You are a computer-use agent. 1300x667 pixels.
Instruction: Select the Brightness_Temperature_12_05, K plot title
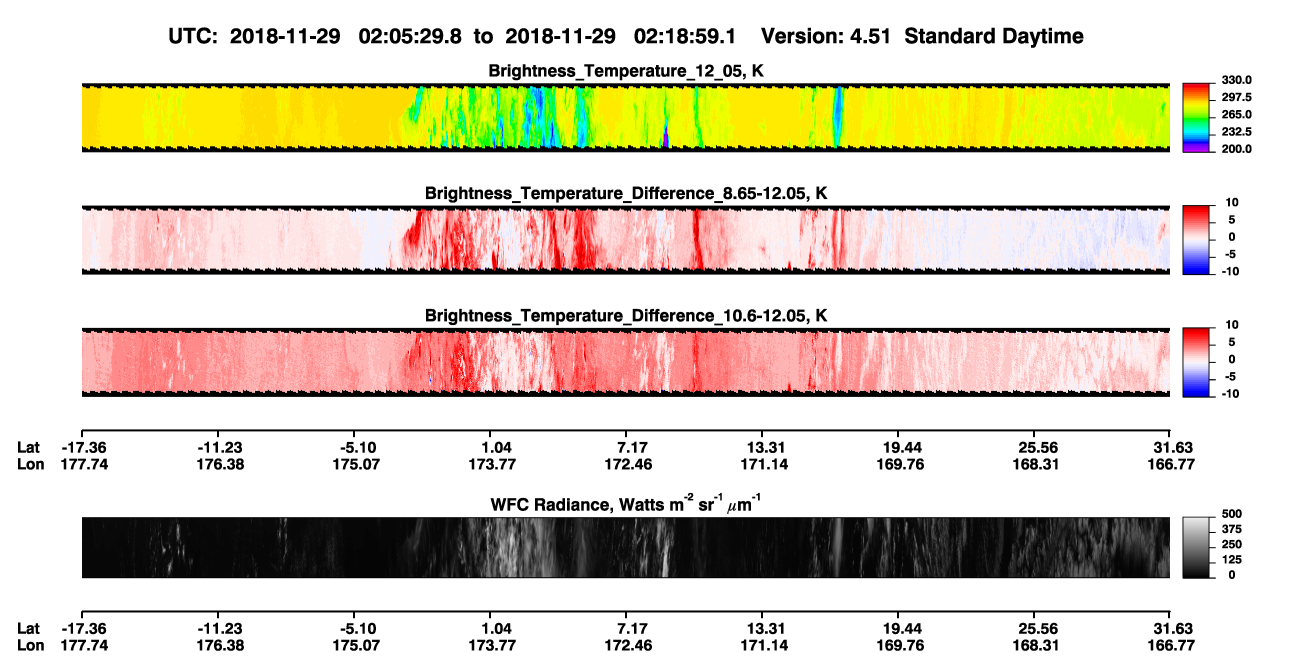626,71
